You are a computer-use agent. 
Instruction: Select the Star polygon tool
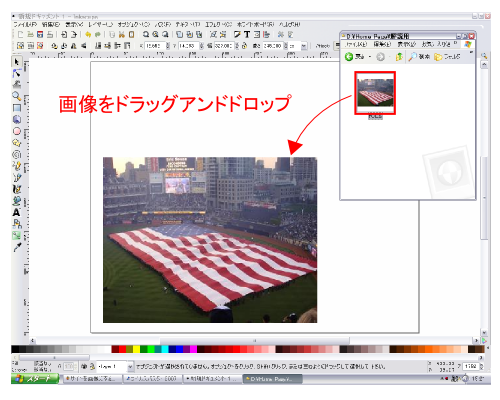pos(17,143)
